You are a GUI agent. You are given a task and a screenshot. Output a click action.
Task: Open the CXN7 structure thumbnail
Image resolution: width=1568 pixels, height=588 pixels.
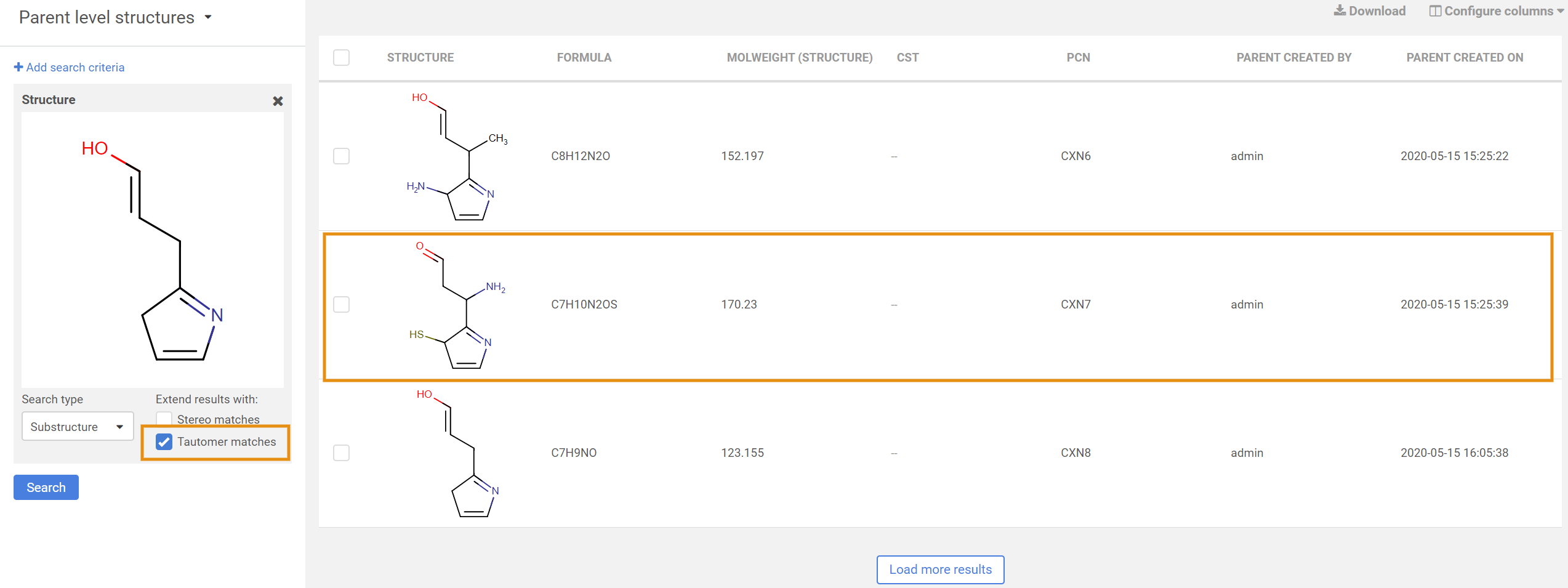pos(457,305)
